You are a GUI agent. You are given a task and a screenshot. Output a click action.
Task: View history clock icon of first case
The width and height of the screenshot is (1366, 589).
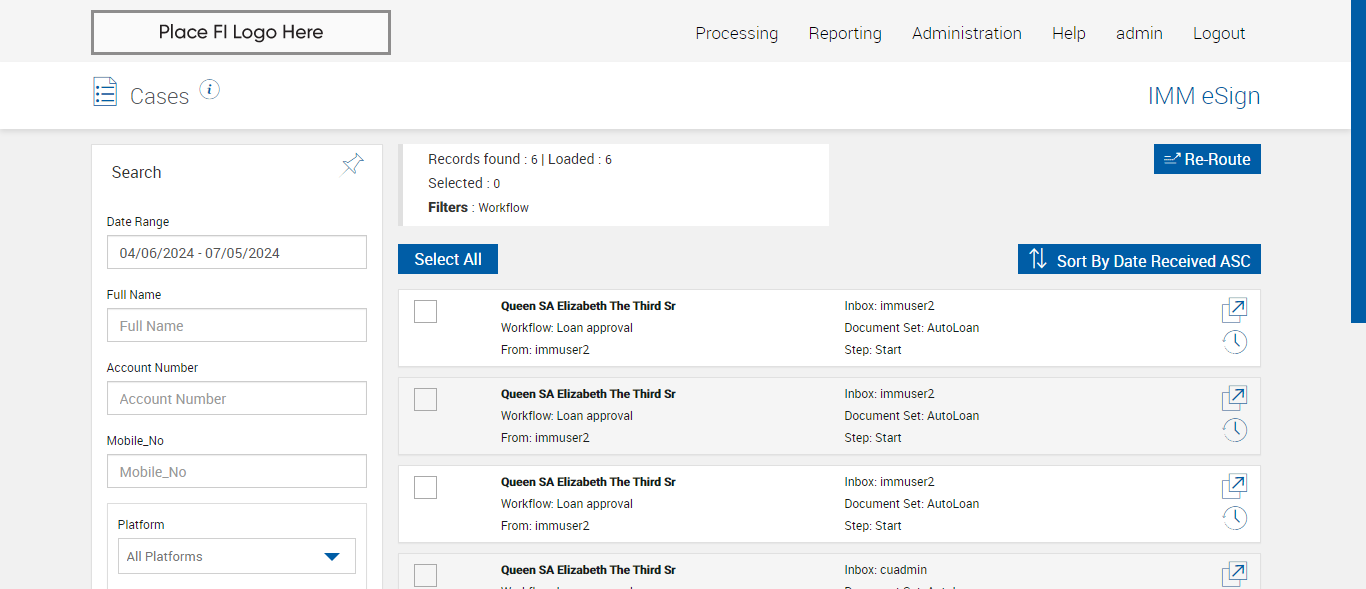tap(1235, 342)
